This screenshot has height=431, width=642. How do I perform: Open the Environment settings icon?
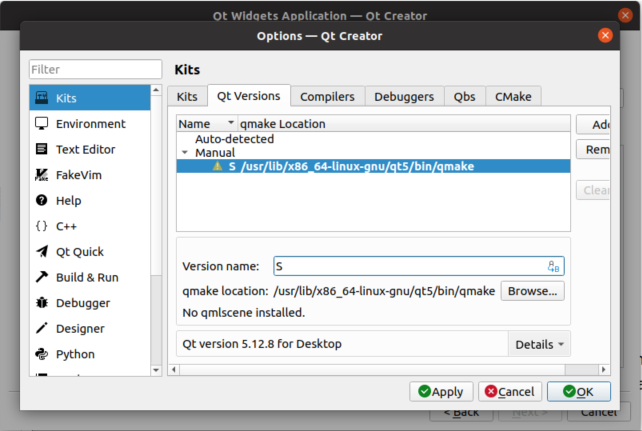41,124
